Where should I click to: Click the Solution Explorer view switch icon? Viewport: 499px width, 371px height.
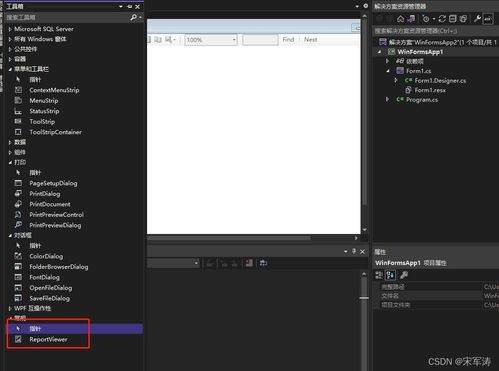point(412,19)
